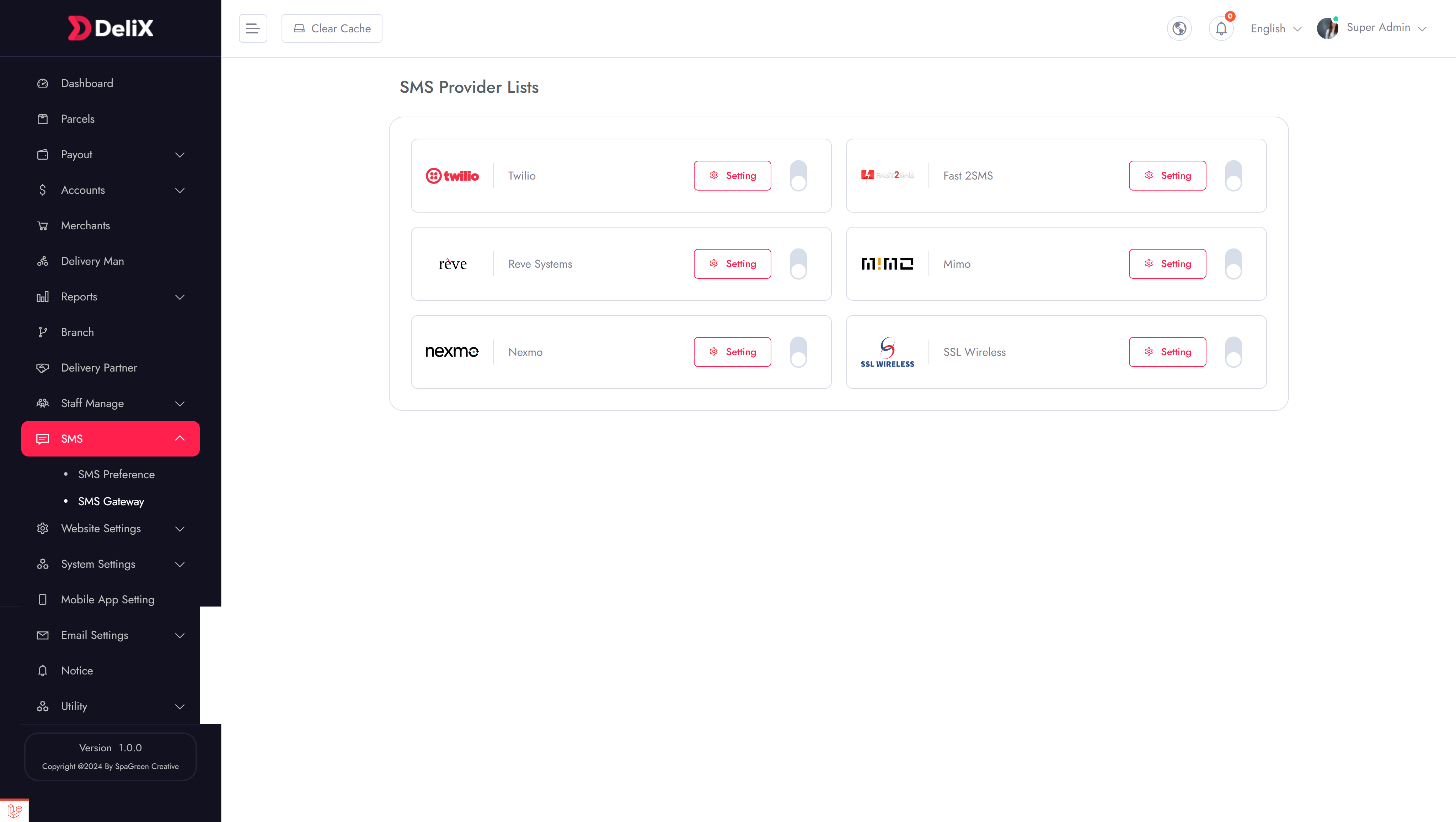
Task: Click the Branch fork icon
Action: [42, 332]
